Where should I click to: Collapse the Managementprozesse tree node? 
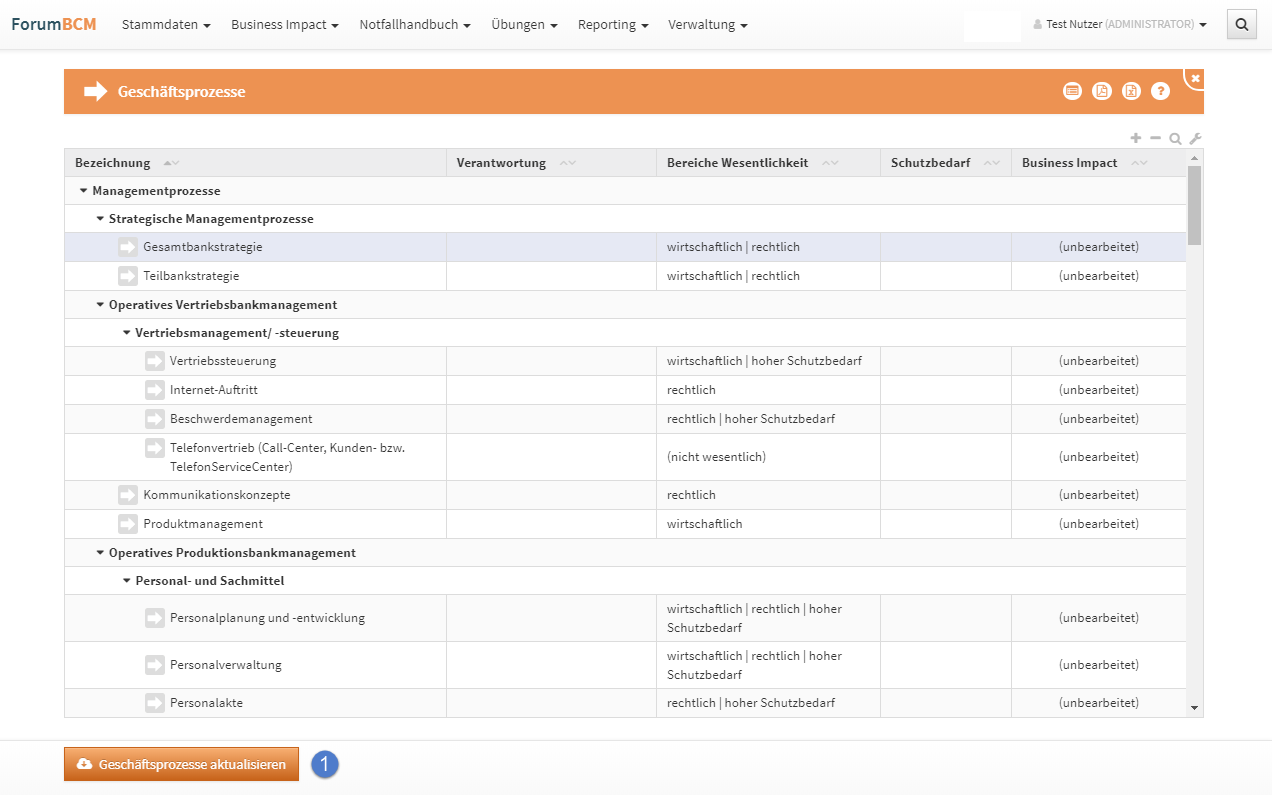(x=83, y=191)
